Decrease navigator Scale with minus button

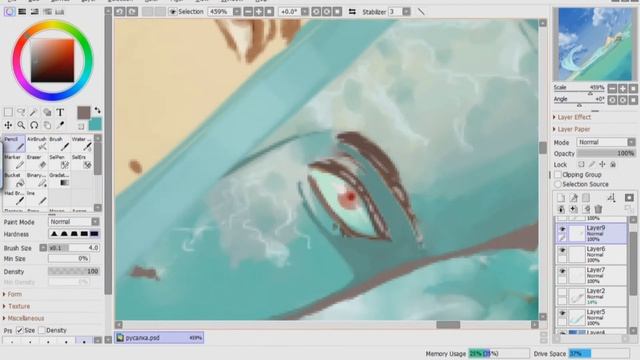pos(612,88)
